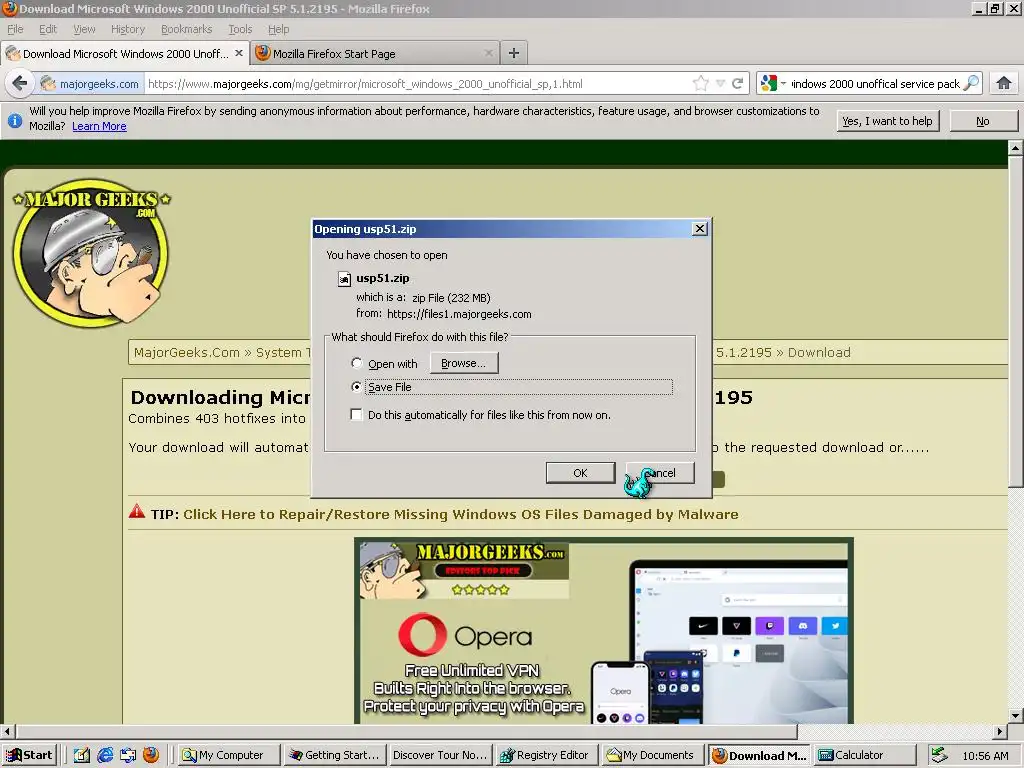Select the Save File radio option
1024x768 pixels.
pyautogui.click(x=357, y=387)
